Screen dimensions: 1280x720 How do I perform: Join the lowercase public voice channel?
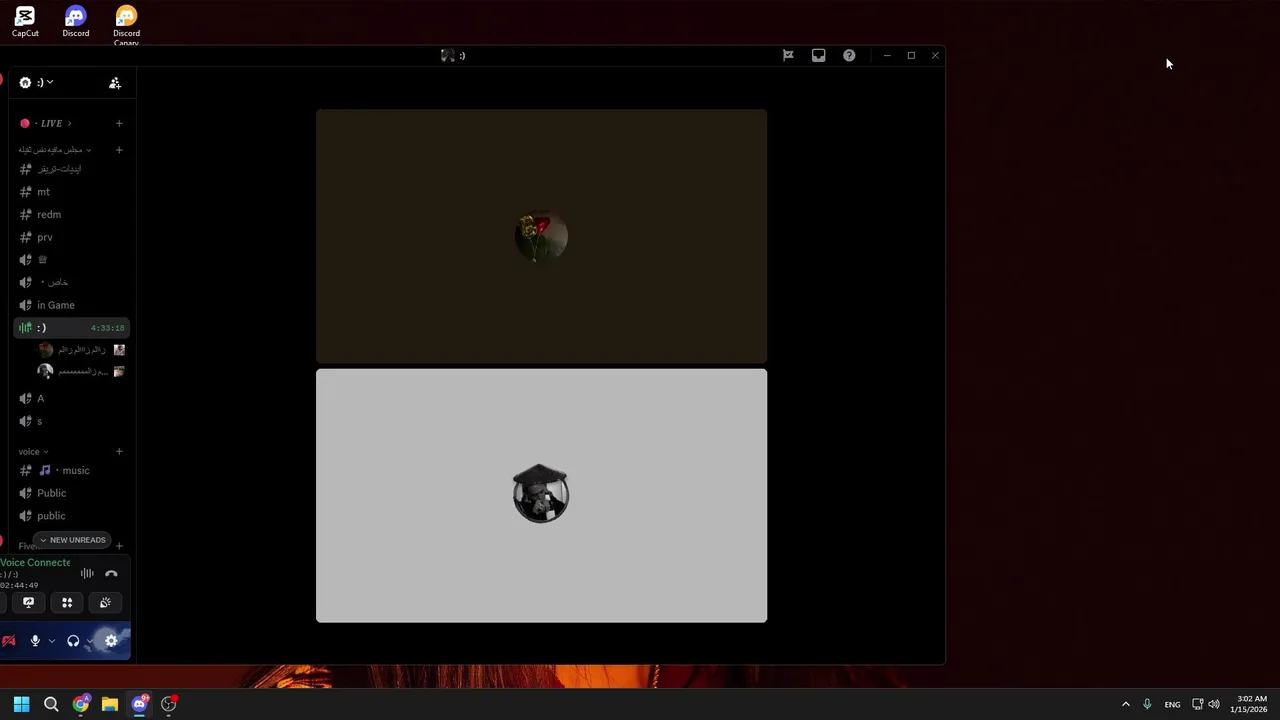pos(70,516)
